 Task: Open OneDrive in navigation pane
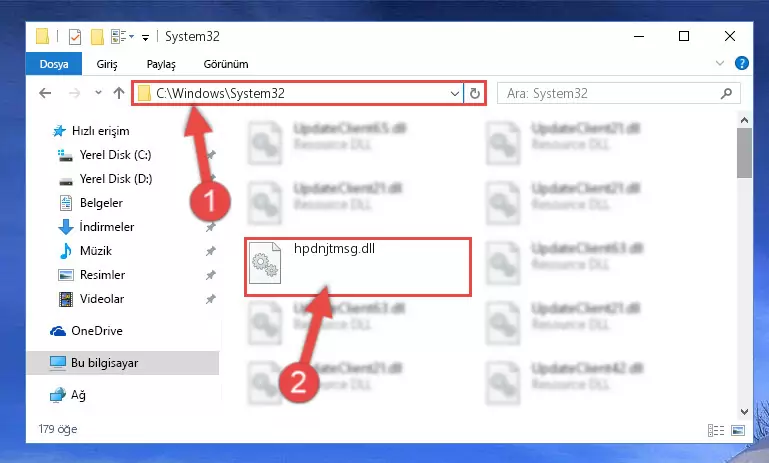(97, 331)
